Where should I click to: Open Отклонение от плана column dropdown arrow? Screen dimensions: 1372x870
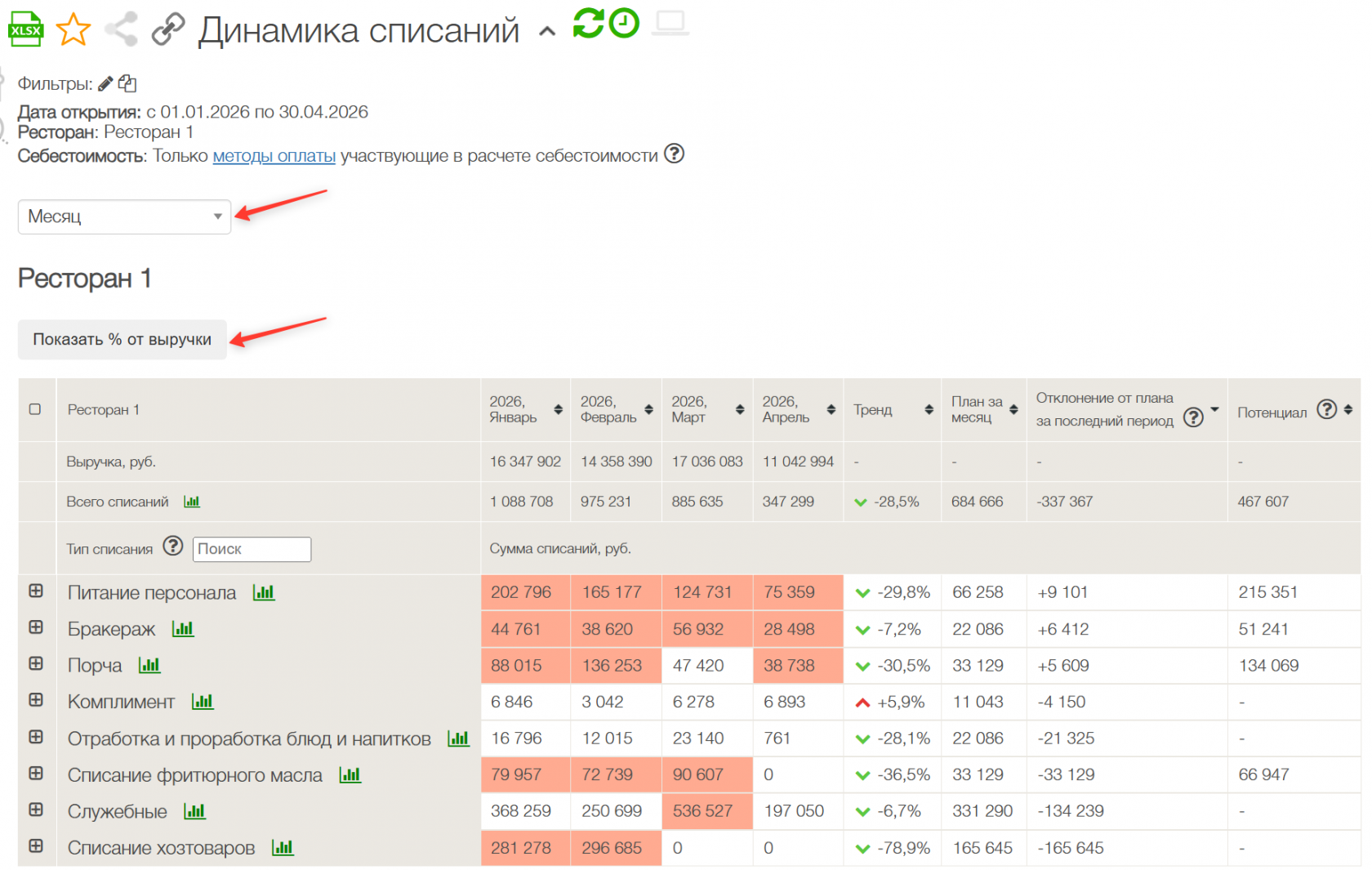1214,409
